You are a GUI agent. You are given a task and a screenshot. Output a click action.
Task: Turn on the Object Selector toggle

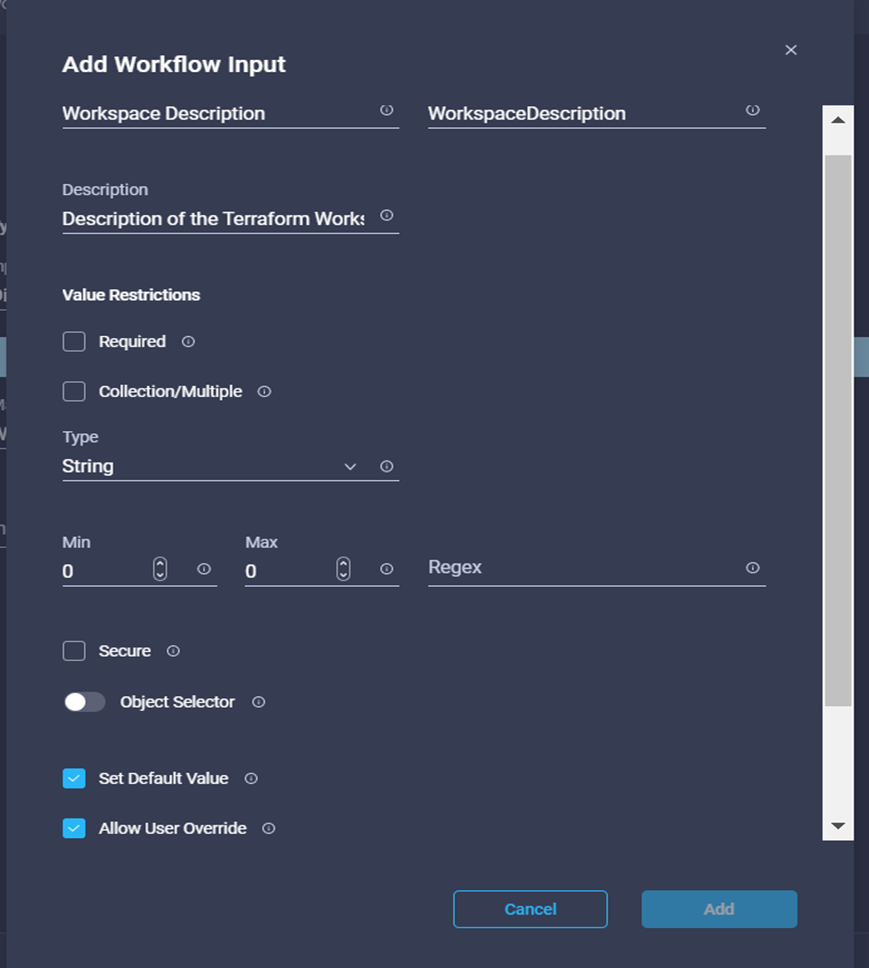84,702
